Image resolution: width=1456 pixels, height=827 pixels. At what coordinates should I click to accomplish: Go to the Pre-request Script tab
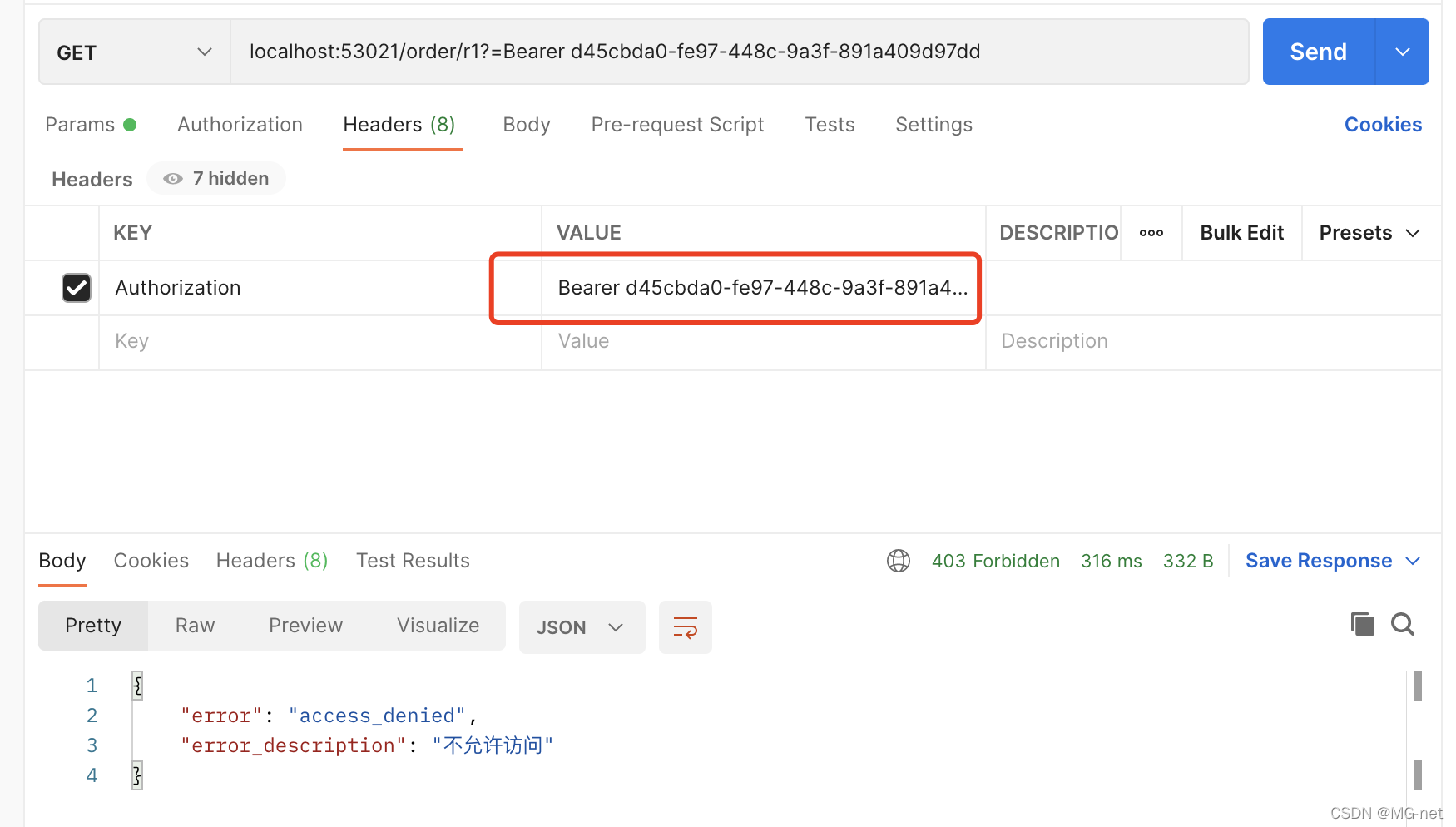[x=677, y=125]
